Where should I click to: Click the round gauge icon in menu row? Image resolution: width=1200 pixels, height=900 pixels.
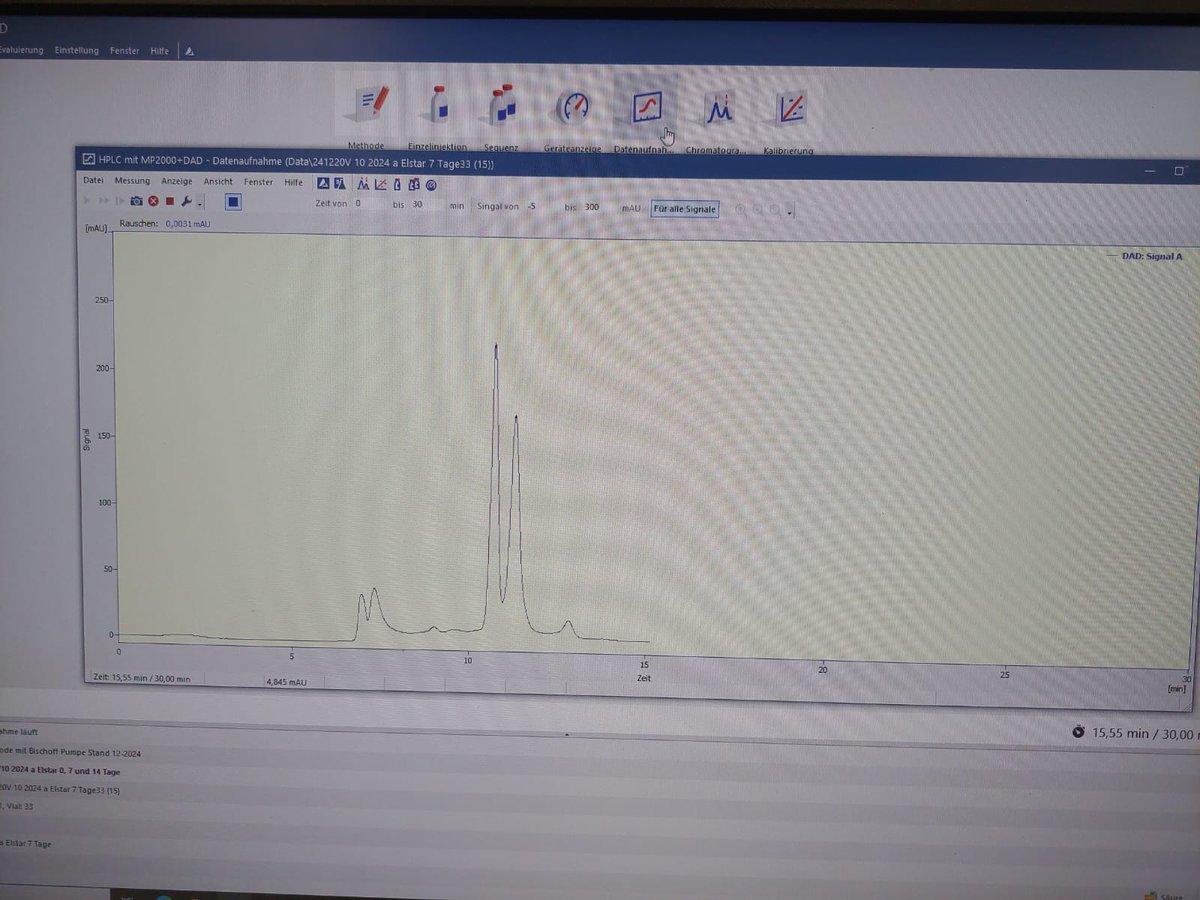pos(431,183)
